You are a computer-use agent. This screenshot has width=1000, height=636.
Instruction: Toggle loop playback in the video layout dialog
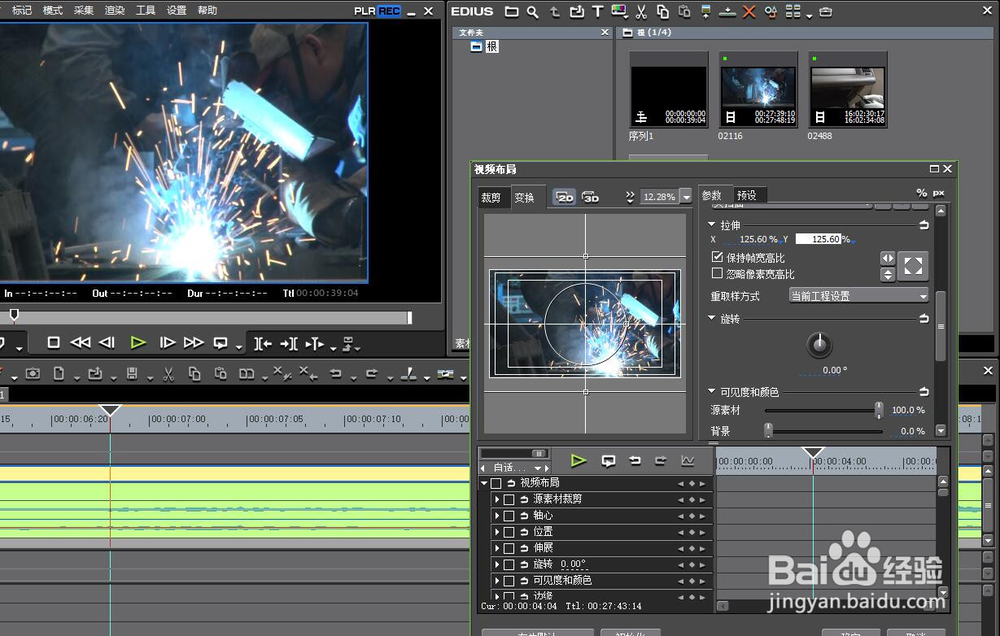coord(608,461)
